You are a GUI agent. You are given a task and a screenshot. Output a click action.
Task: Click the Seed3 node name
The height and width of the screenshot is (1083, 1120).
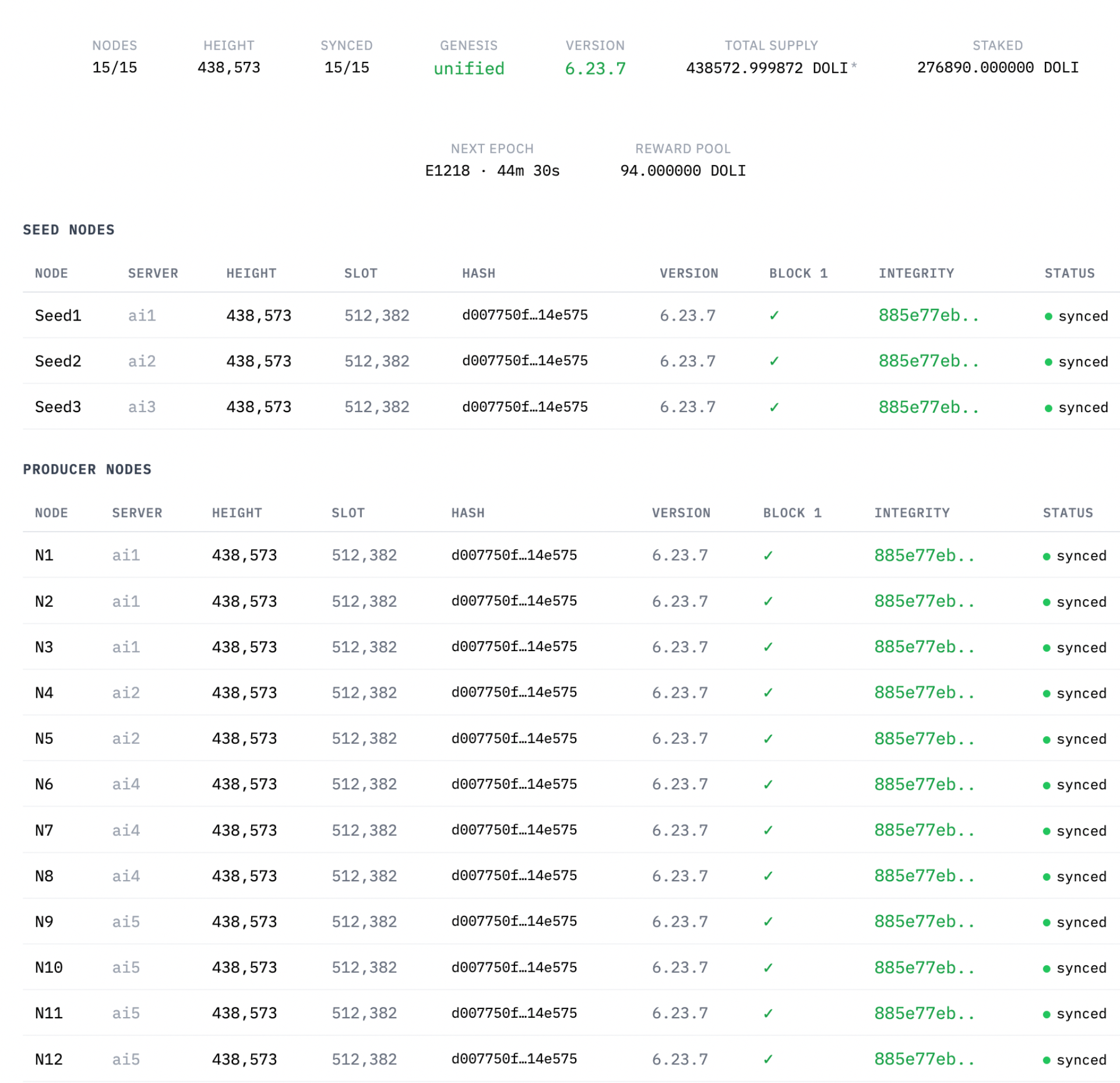pyautogui.click(x=58, y=407)
